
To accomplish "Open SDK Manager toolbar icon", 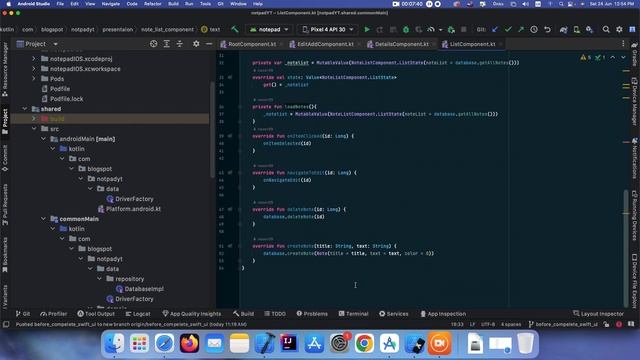I will (589, 29).
